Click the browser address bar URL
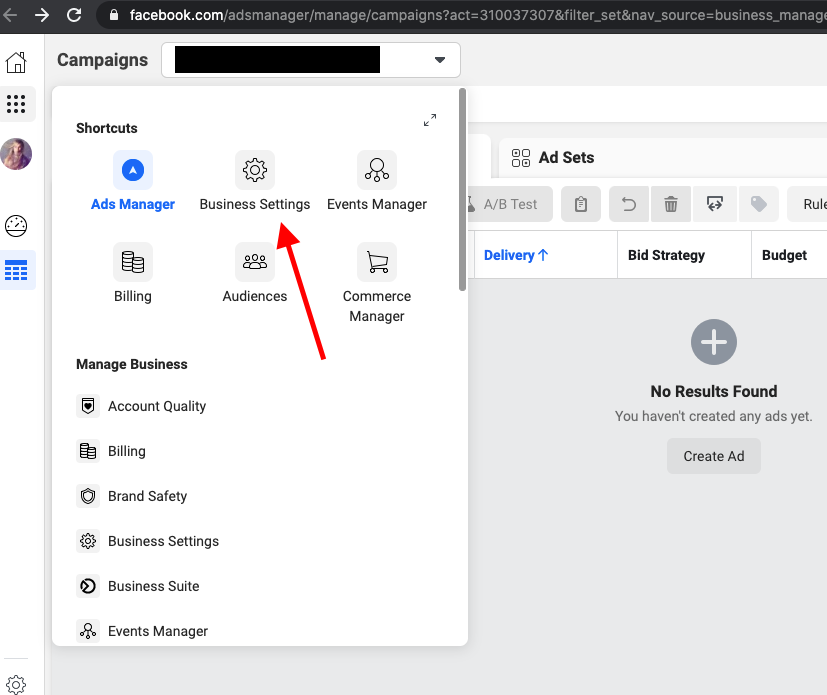The width and height of the screenshot is (827, 695). coord(477,15)
